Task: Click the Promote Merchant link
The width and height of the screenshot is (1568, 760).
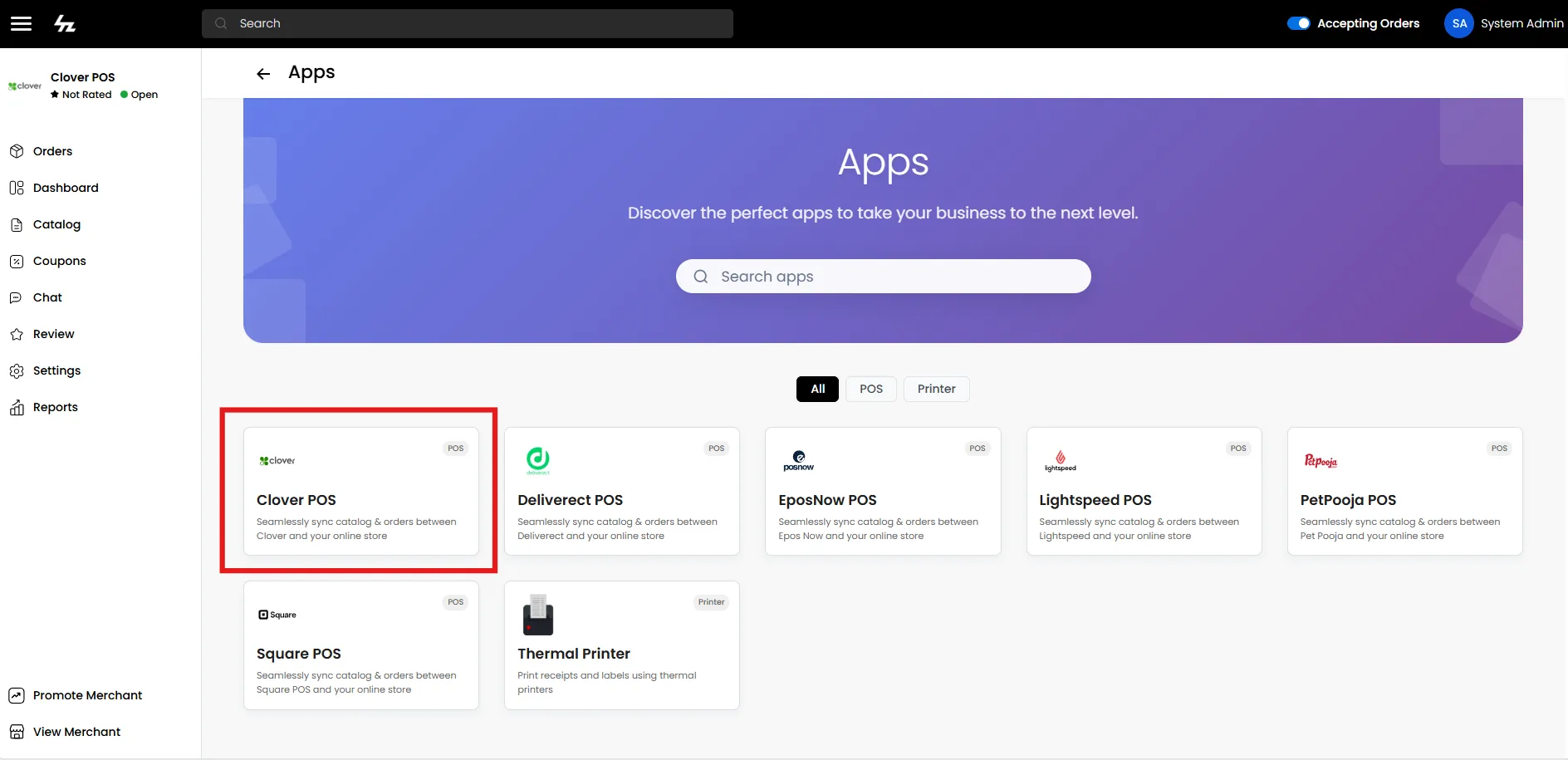Action: click(x=87, y=695)
